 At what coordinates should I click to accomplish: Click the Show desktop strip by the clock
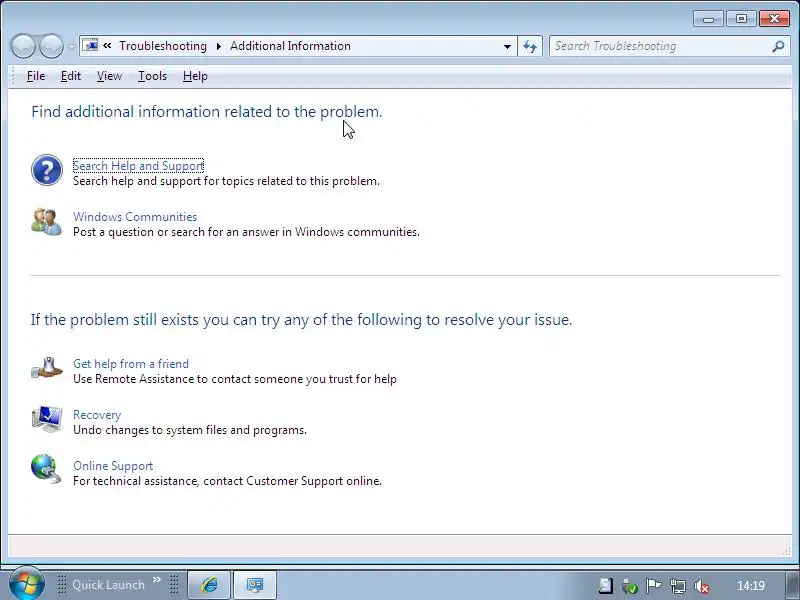pos(791,585)
